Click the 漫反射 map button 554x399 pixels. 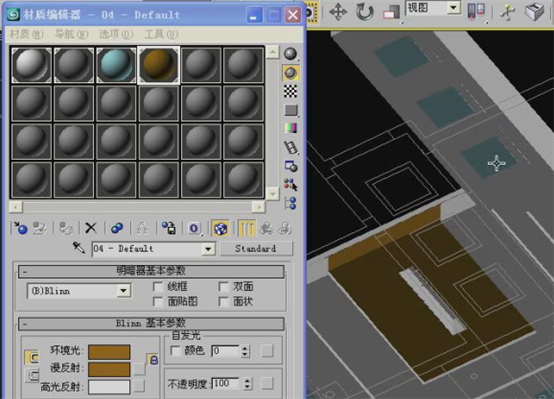point(139,369)
